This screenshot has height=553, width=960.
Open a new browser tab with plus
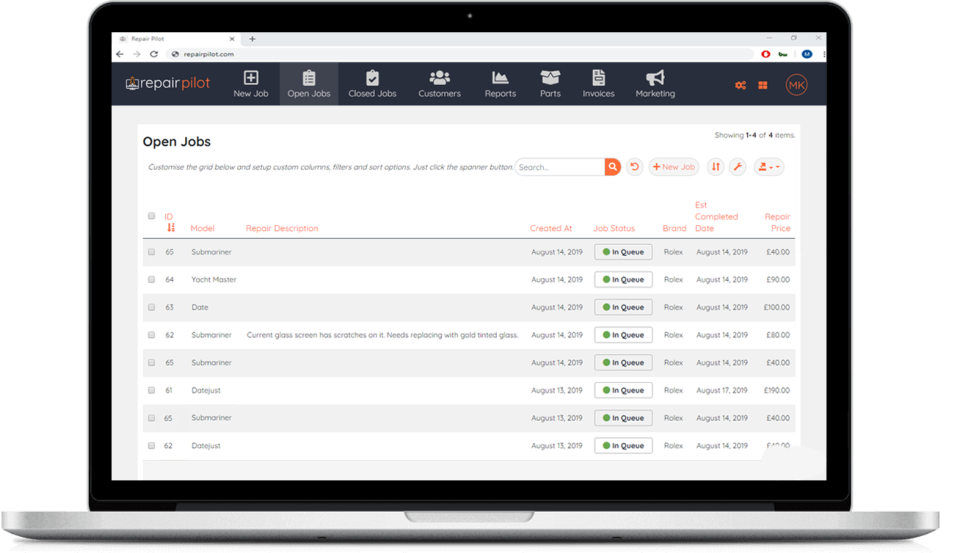click(x=252, y=39)
